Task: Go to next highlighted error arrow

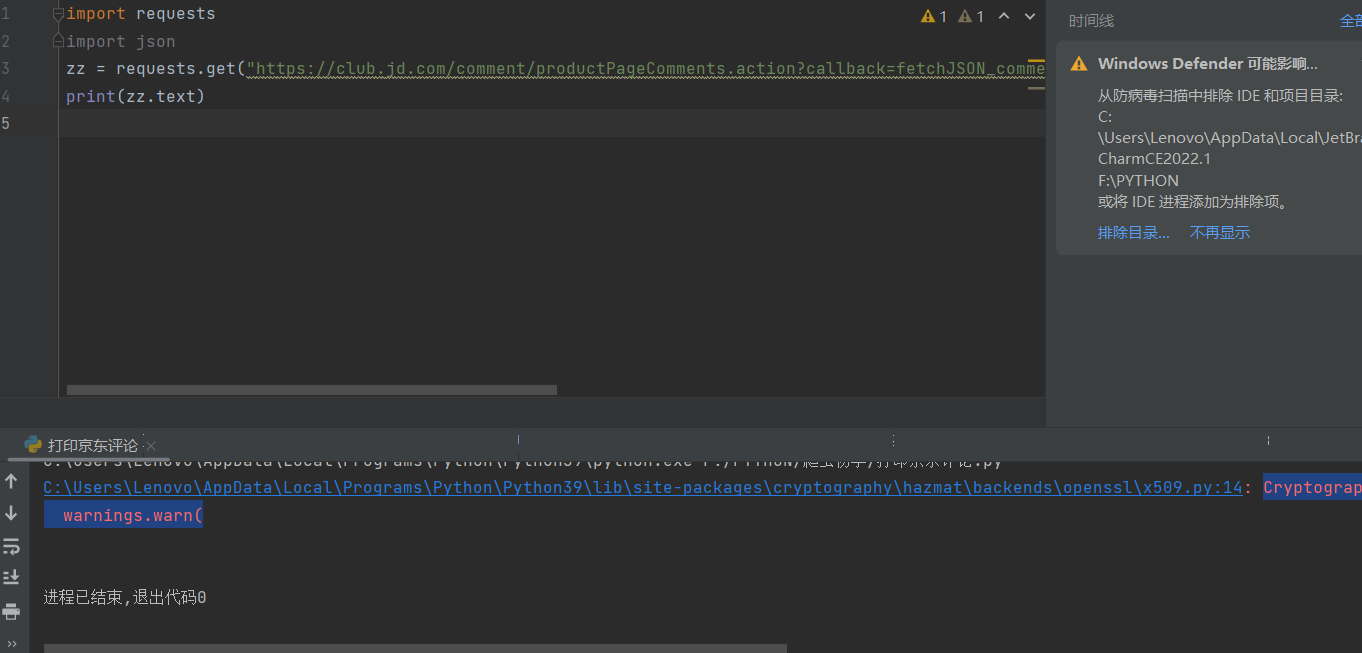Action: 1030,16
